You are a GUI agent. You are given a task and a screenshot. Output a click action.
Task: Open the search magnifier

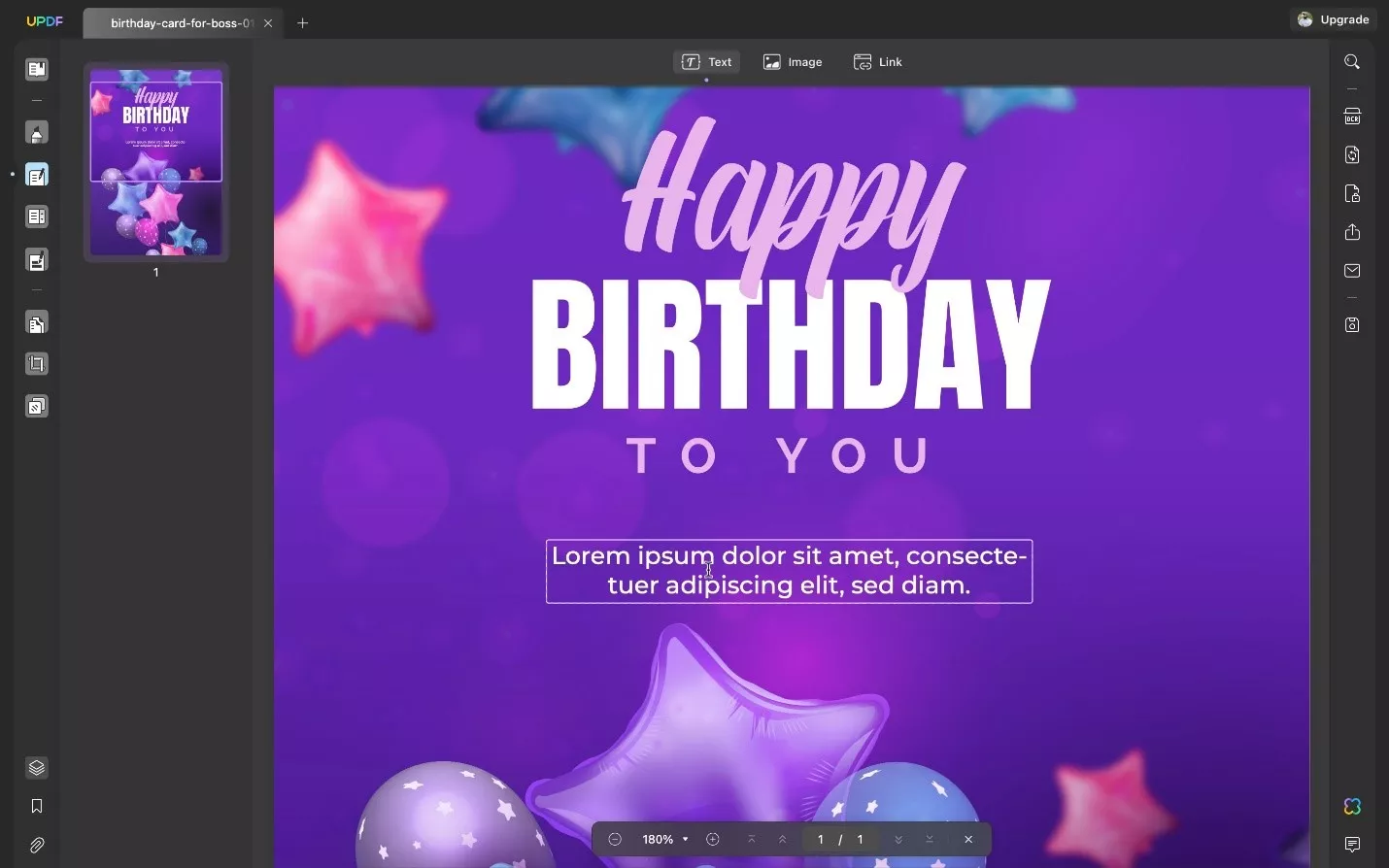coord(1352,62)
